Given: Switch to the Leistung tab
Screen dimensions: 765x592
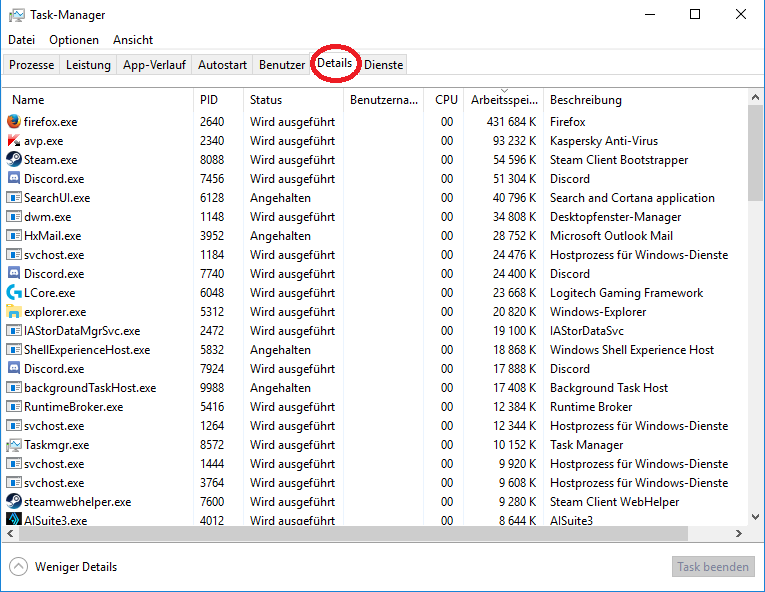Looking at the screenshot, I should (x=88, y=64).
